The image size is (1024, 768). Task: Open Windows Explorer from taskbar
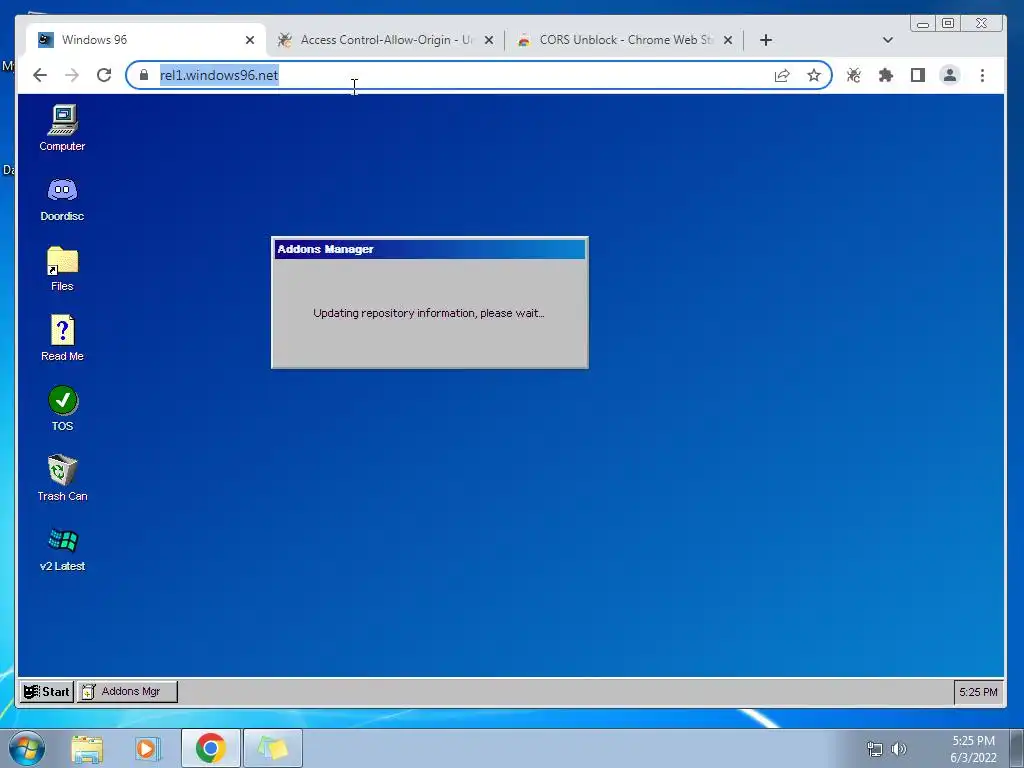coord(87,748)
